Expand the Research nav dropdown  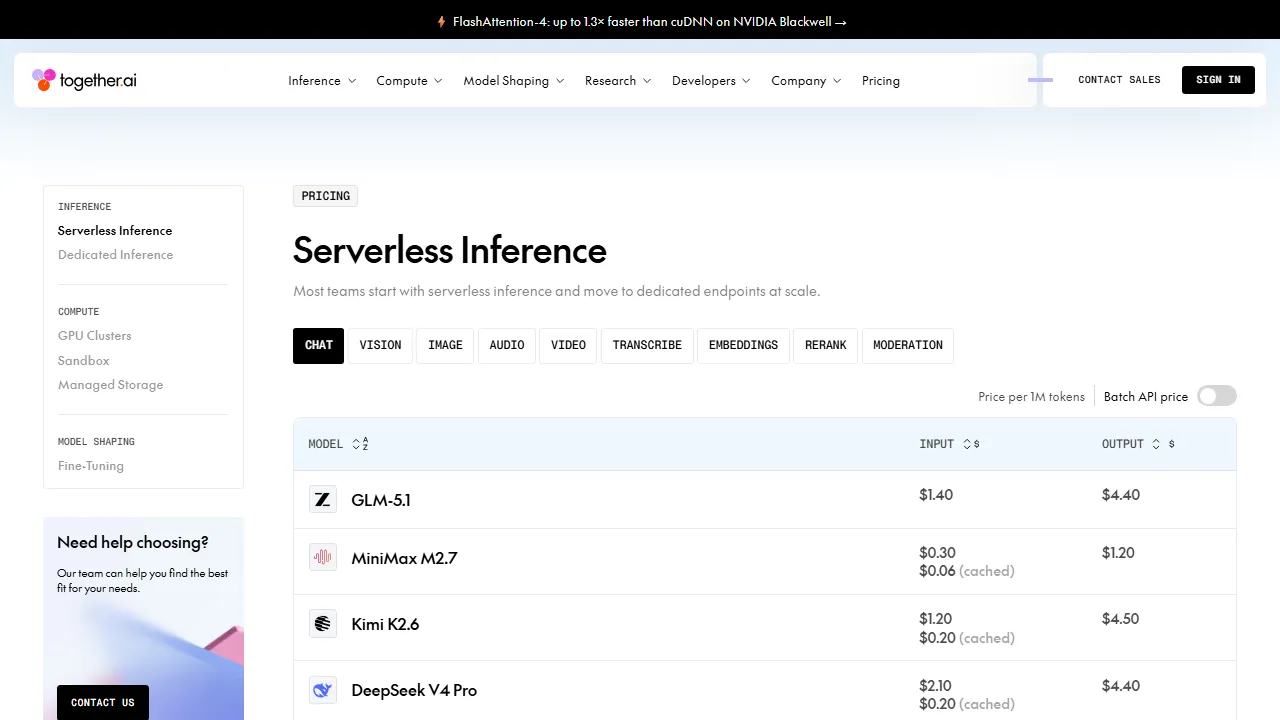[x=618, y=81]
